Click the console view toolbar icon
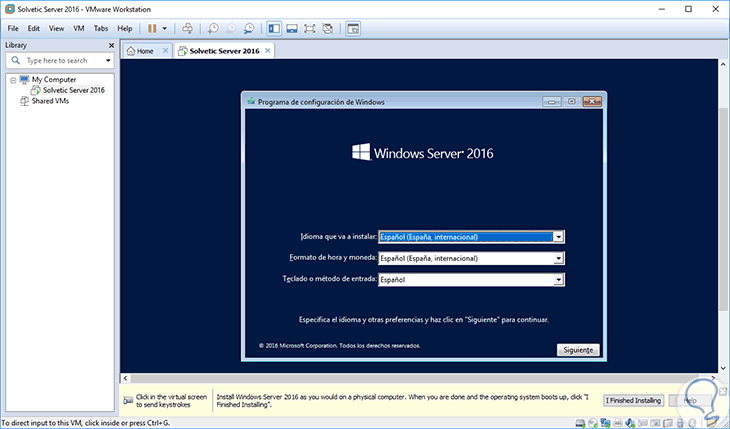The width and height of the screenshot is (730, 429). pyautogui.click(x=353, y=28)
